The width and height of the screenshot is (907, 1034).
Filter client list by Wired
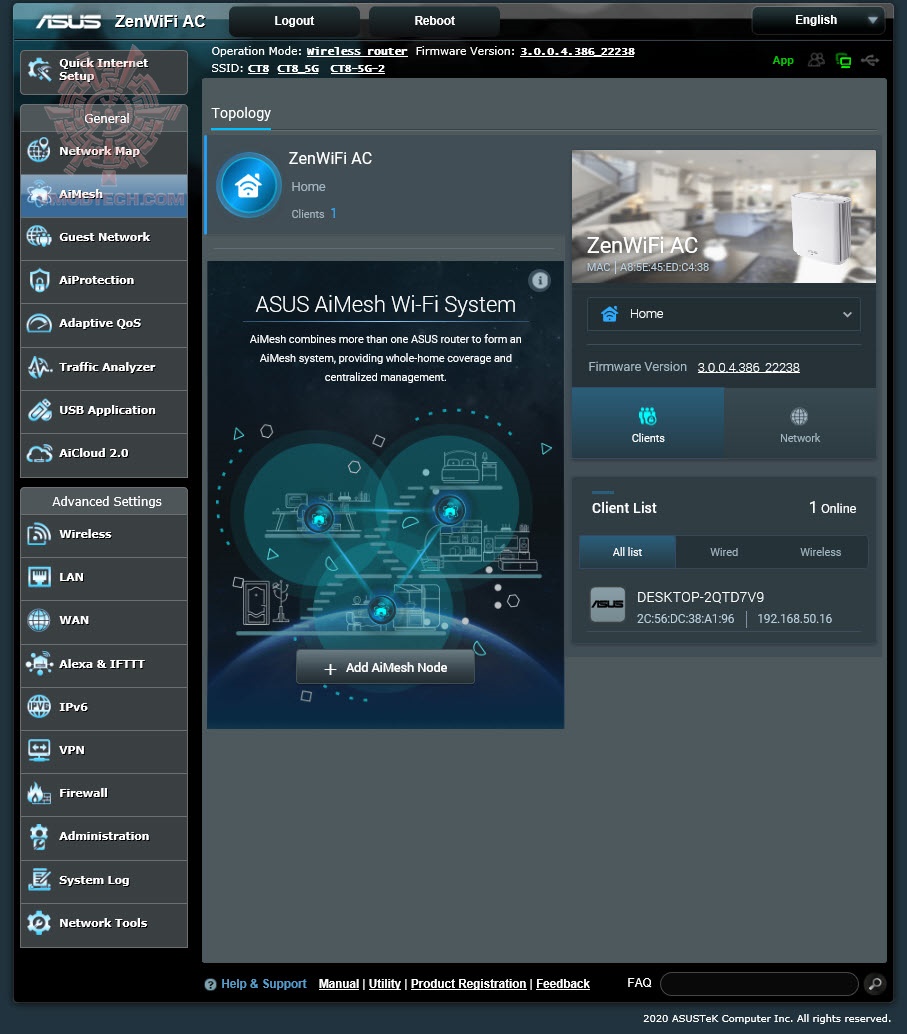(724, 553)
